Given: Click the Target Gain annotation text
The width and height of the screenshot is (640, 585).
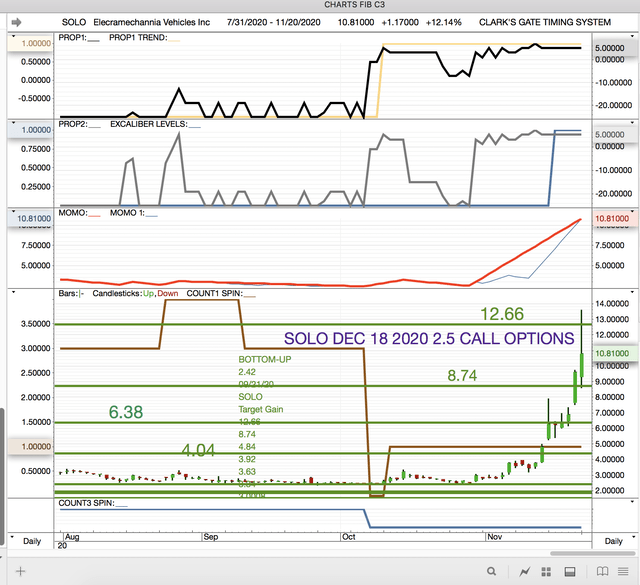Looking at the screenshot, I should pos(261,409).
